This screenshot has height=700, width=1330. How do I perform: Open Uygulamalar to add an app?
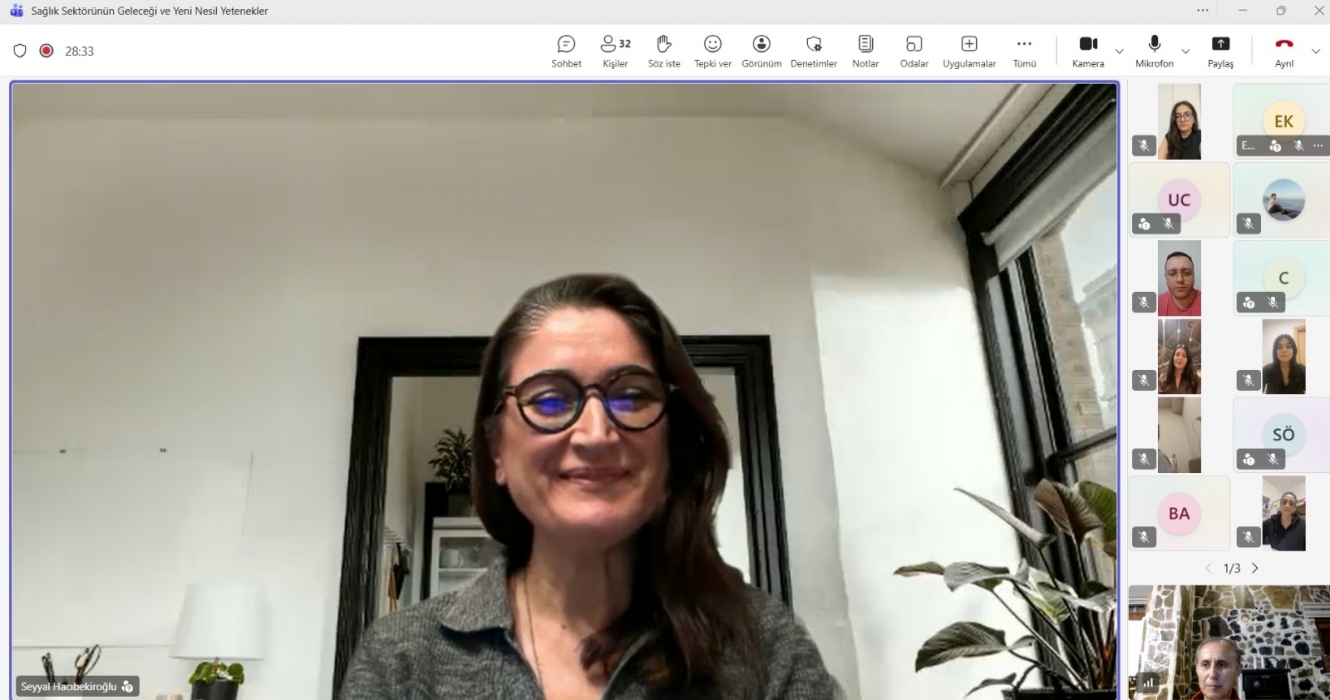click(969, 51)
